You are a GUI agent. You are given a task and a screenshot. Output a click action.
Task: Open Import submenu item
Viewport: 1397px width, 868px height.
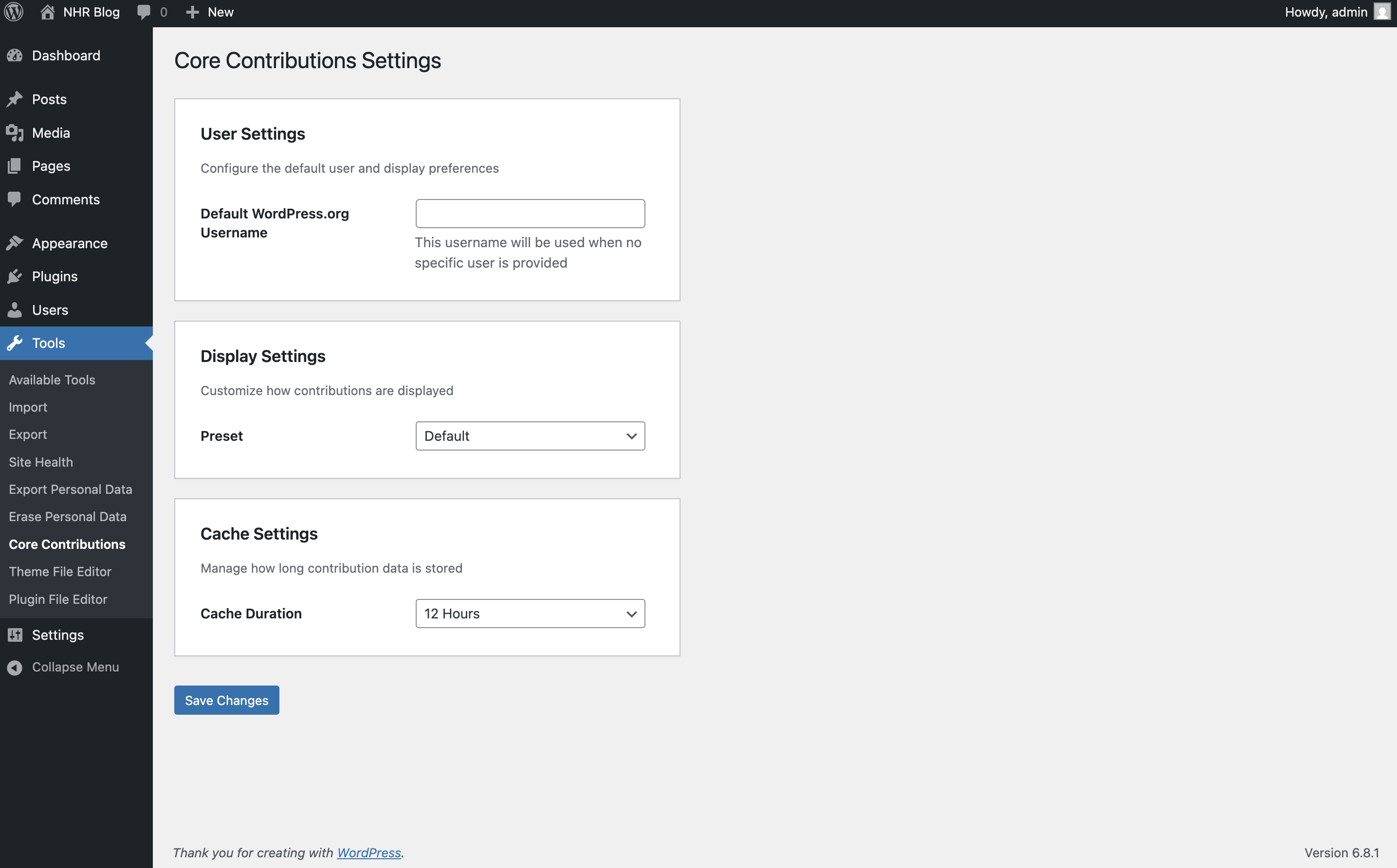[28, 408]
